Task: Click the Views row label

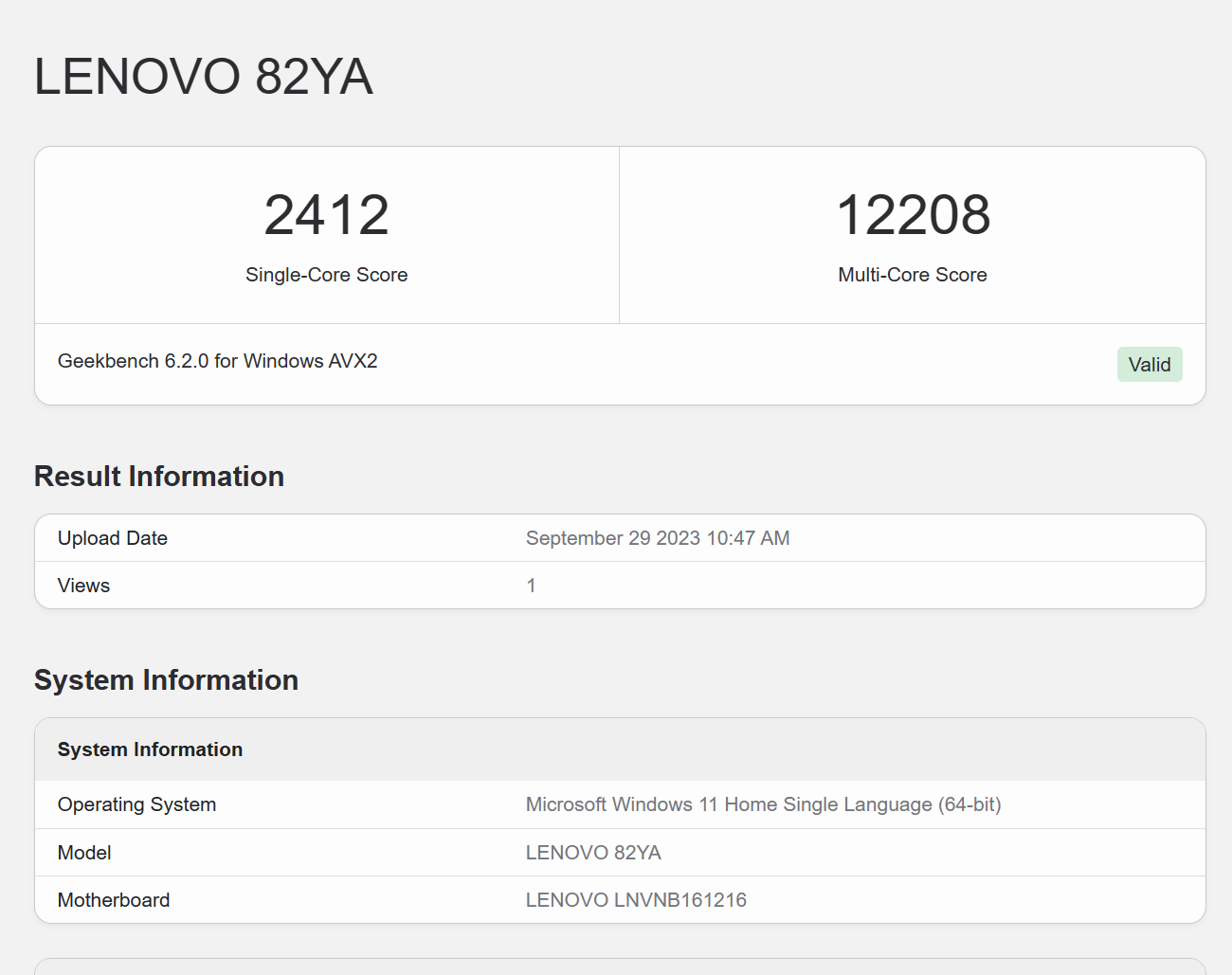Action: pyautogui.click(x=83, y=586)
